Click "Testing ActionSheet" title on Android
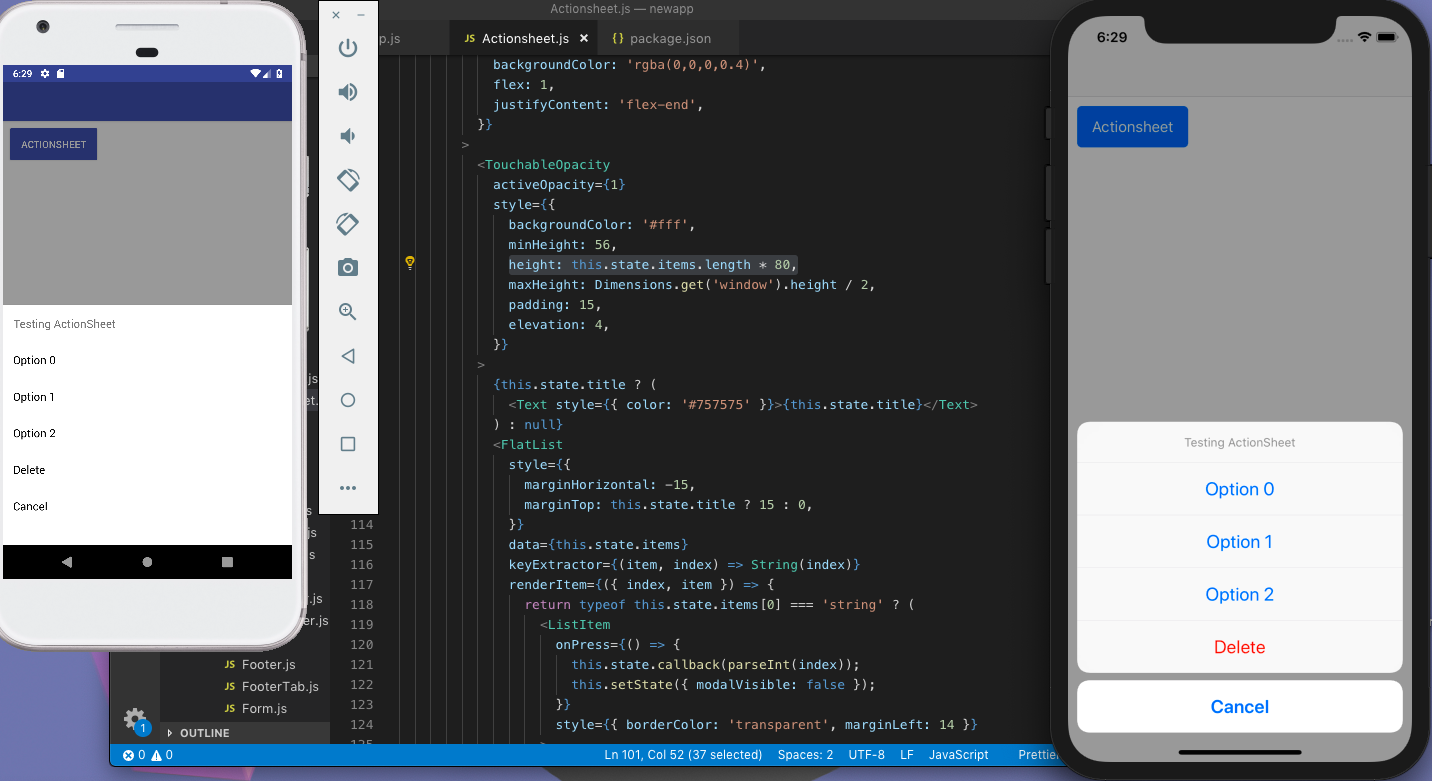 tap(64, 324)
